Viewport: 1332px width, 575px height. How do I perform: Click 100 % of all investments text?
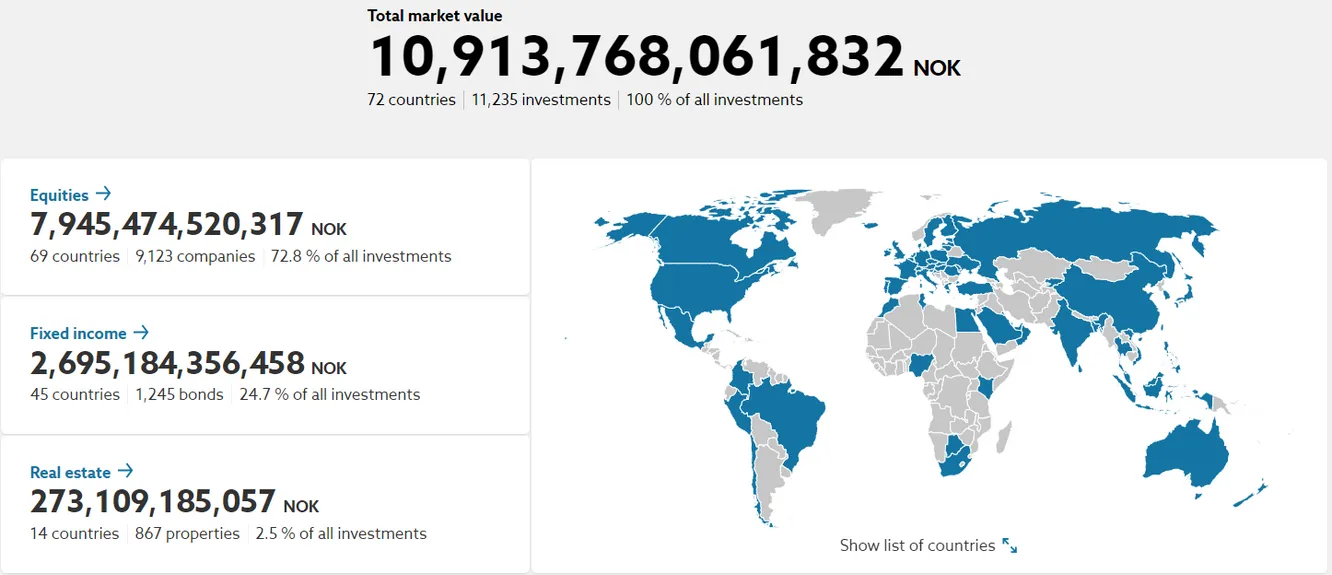coord(715,99)
